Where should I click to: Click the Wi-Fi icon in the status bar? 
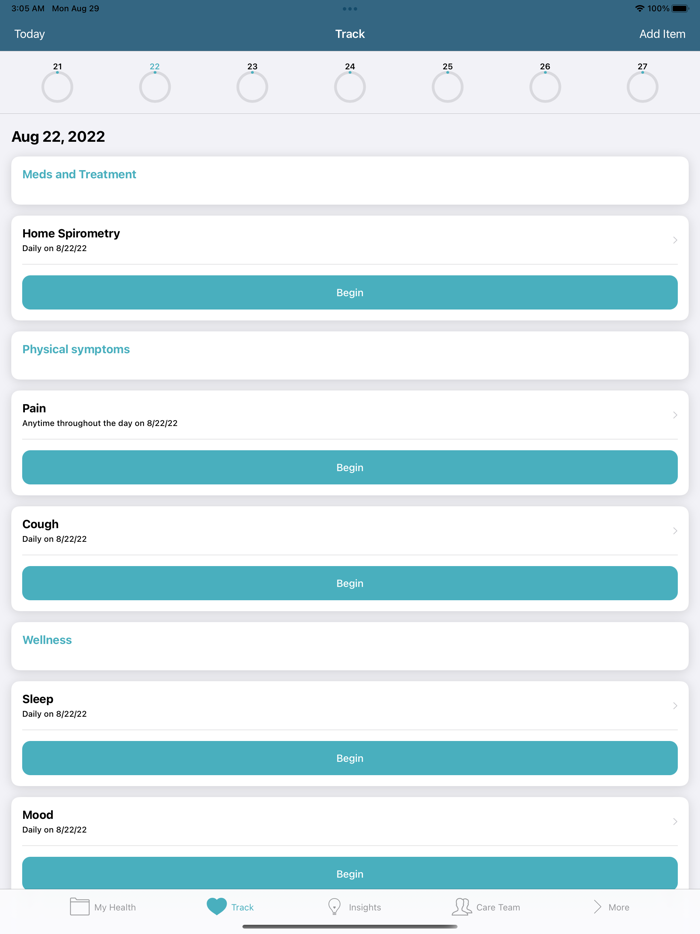tap(639, 8)
